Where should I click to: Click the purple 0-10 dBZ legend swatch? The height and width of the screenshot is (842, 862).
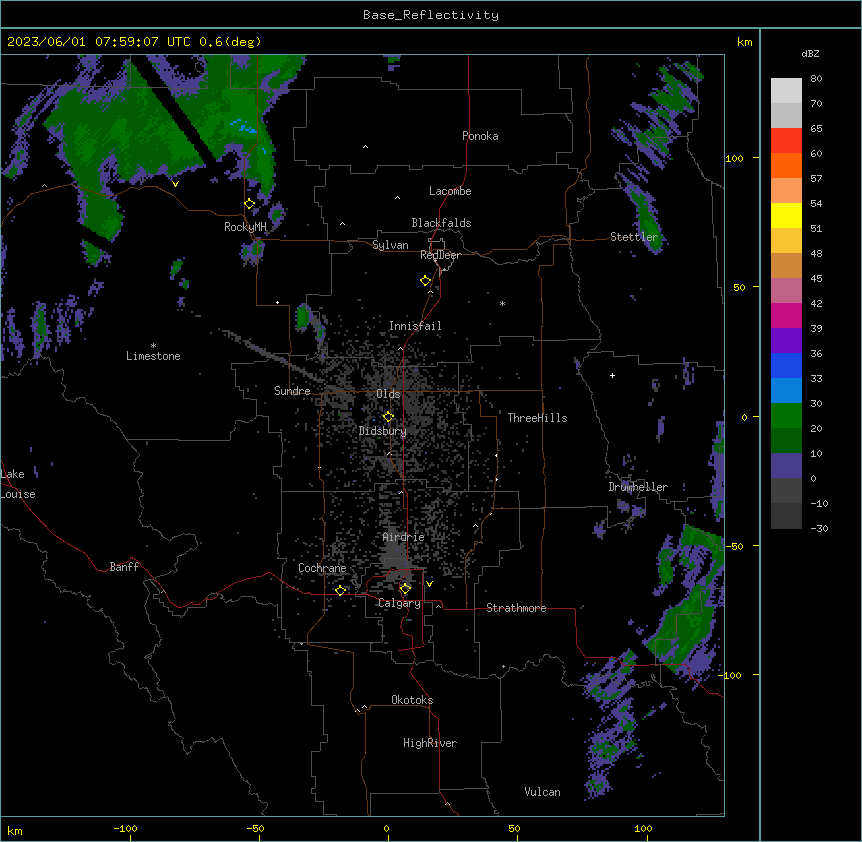pyautogui.click(x=786, y=466)
